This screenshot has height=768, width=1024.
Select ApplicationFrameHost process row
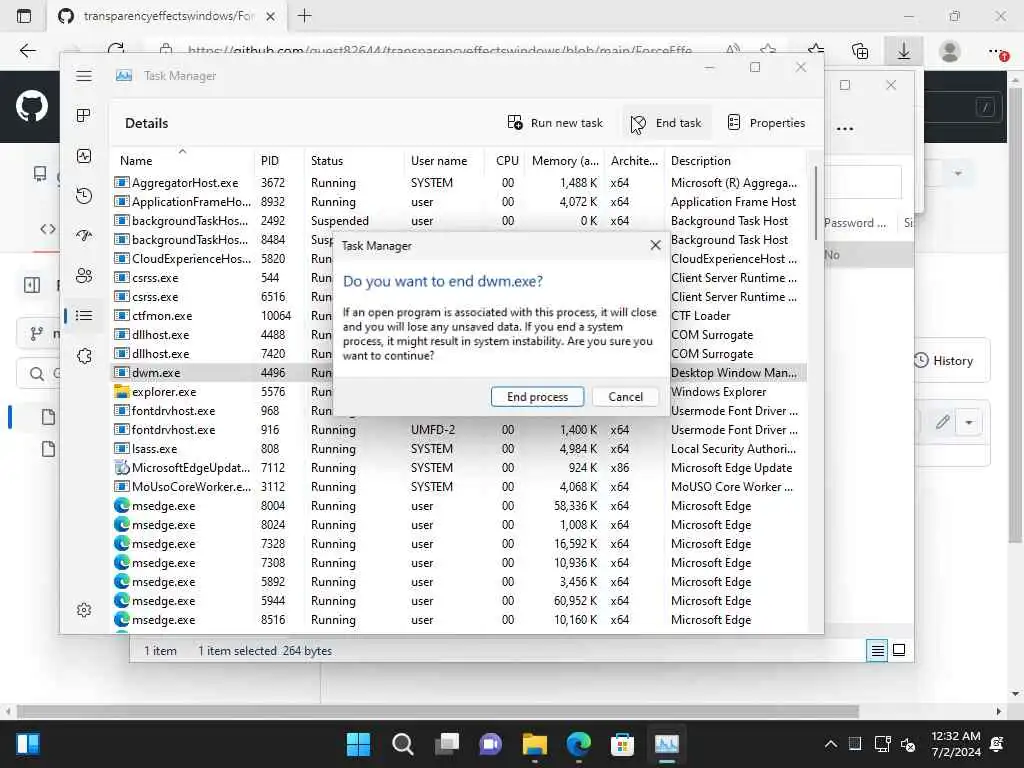click(459, 202)
